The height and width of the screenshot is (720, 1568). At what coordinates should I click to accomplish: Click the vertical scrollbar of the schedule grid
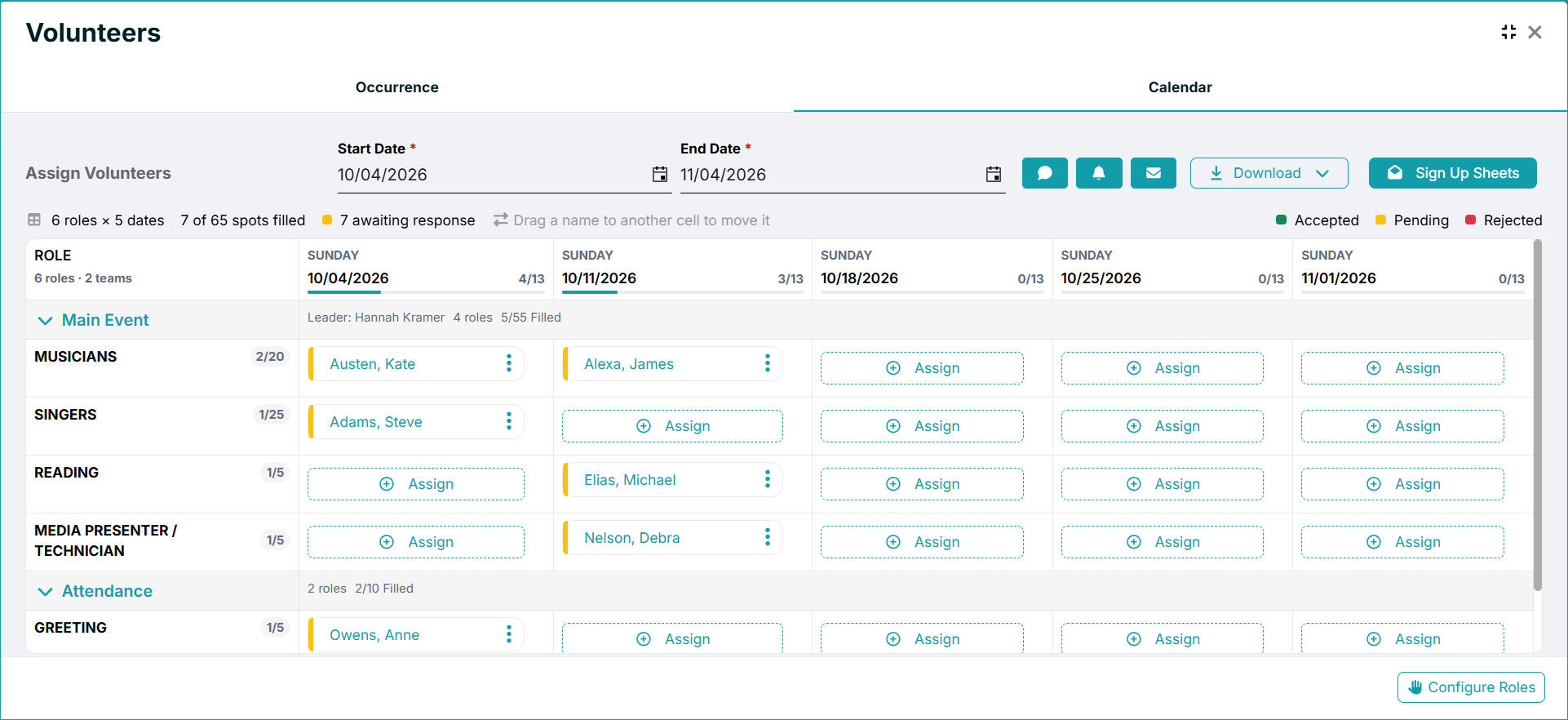click(1538, 415)
